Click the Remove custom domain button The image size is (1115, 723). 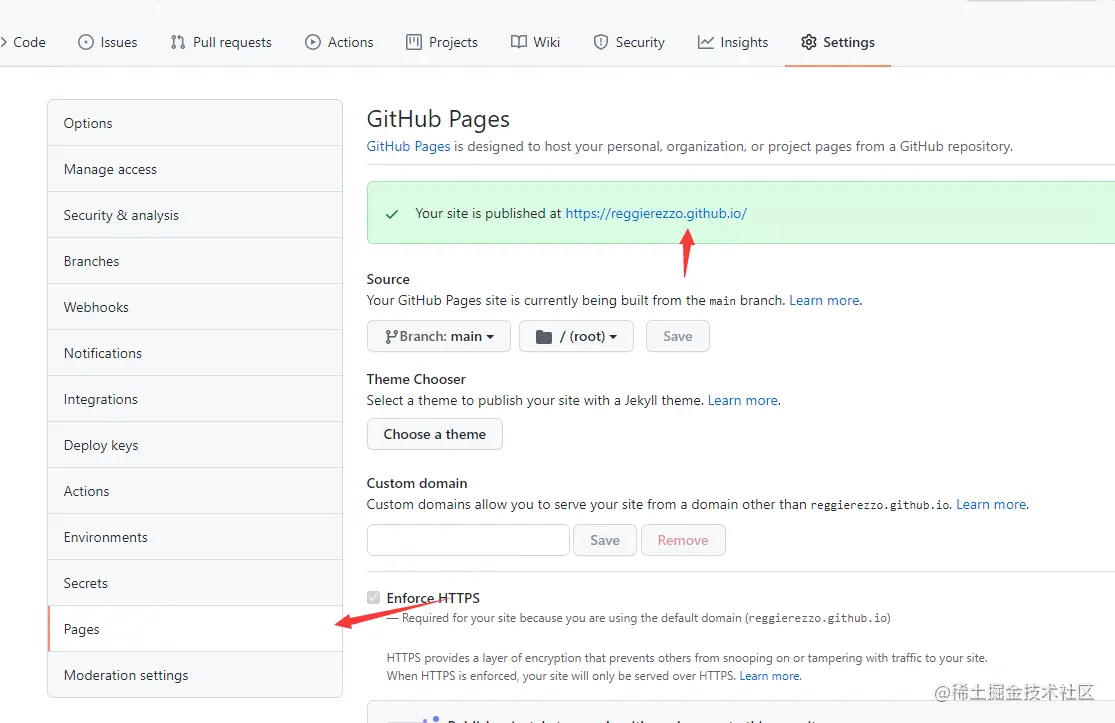coord(683,540)
